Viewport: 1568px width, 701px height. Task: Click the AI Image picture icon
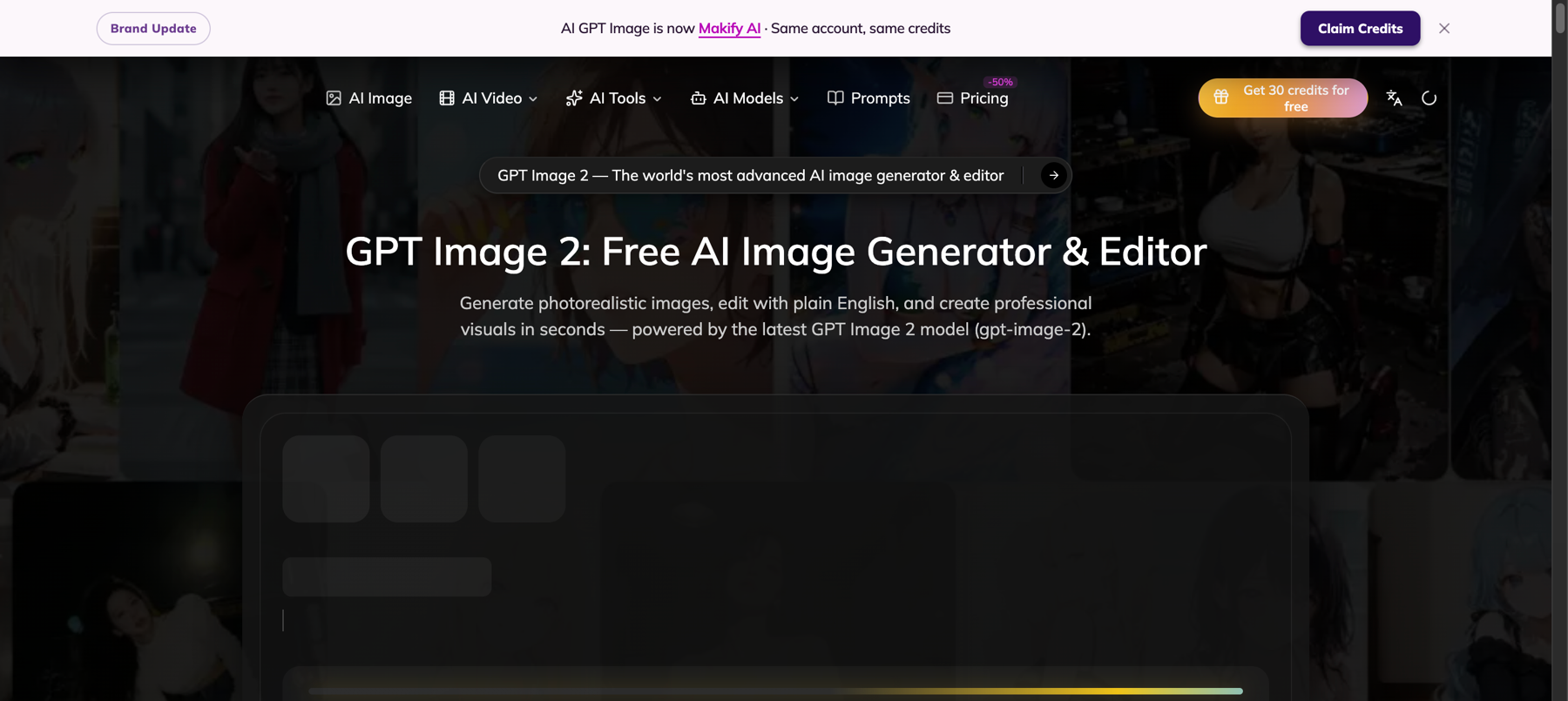point(334,98)
